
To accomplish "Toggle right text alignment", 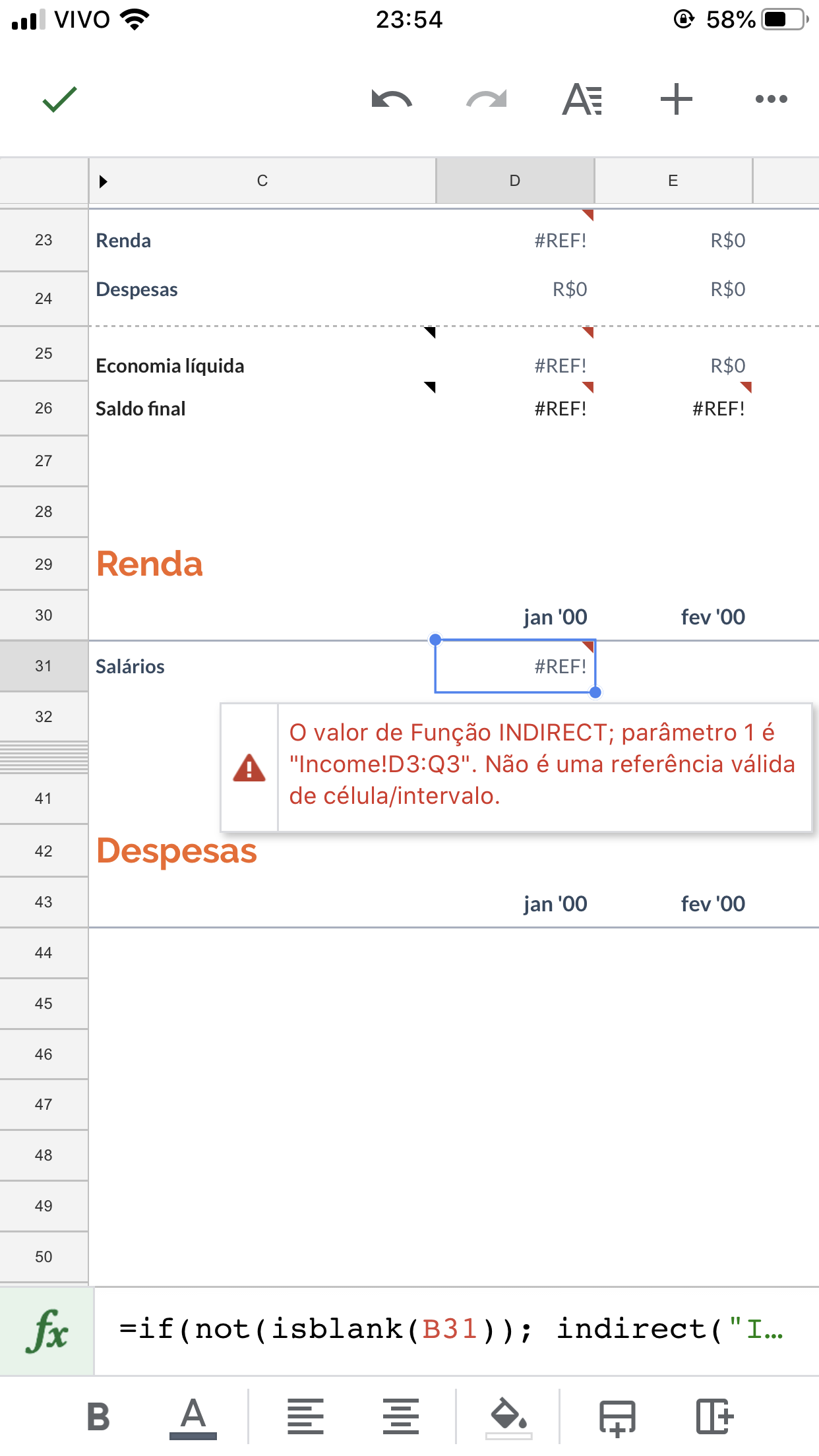I will pos(401,1415).
